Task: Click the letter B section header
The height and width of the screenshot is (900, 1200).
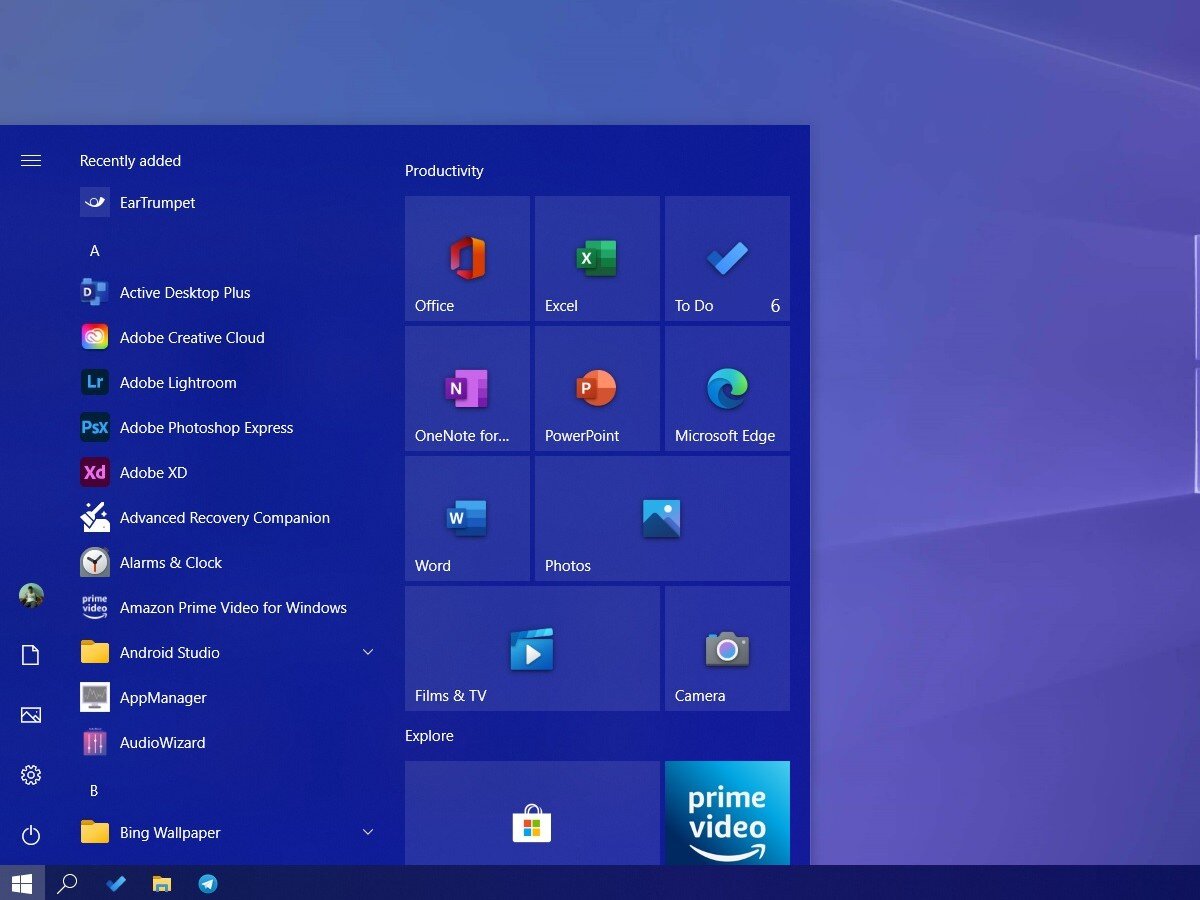Action: tap(94, 790)
